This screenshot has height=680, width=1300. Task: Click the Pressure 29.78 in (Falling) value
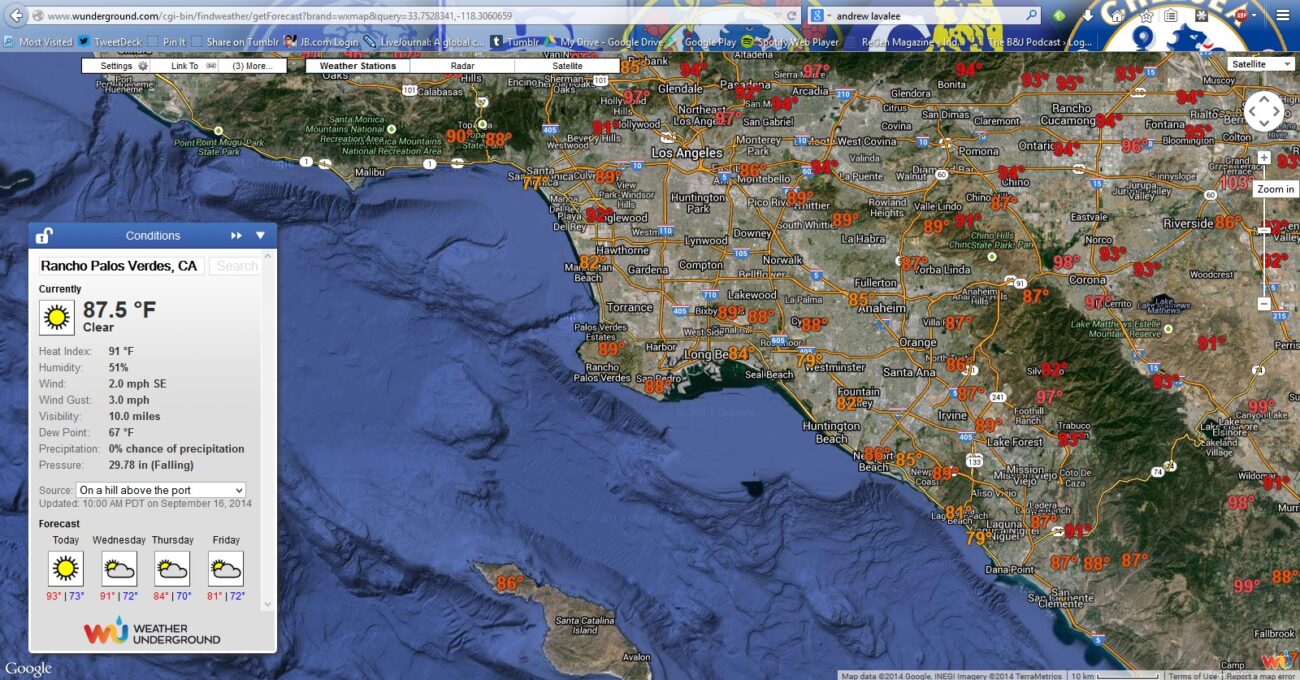151,465
